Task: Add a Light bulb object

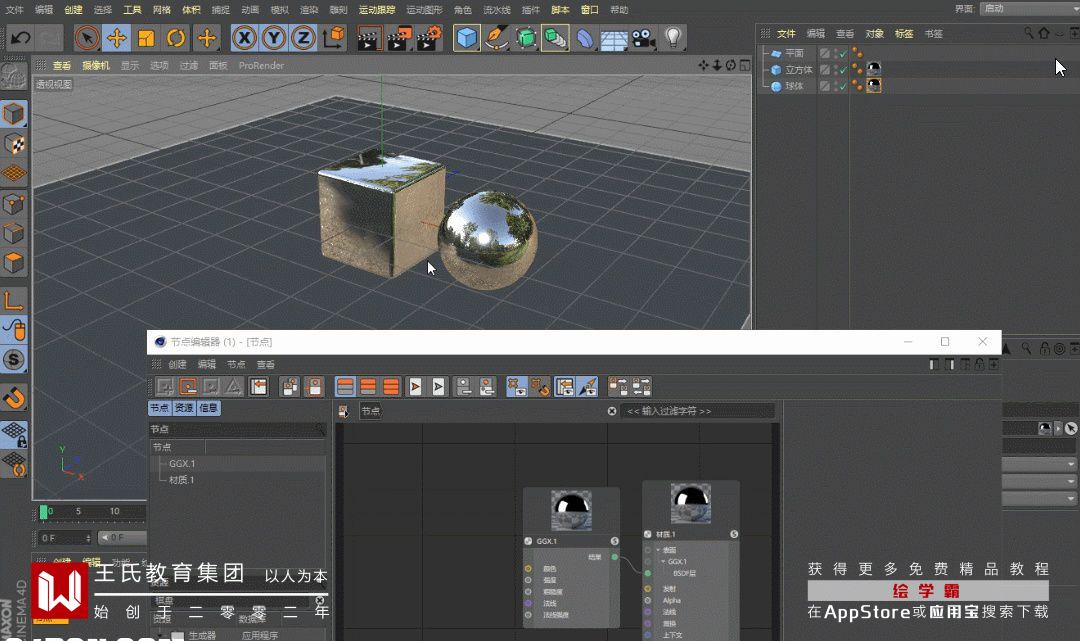Action: coord(673,37)
